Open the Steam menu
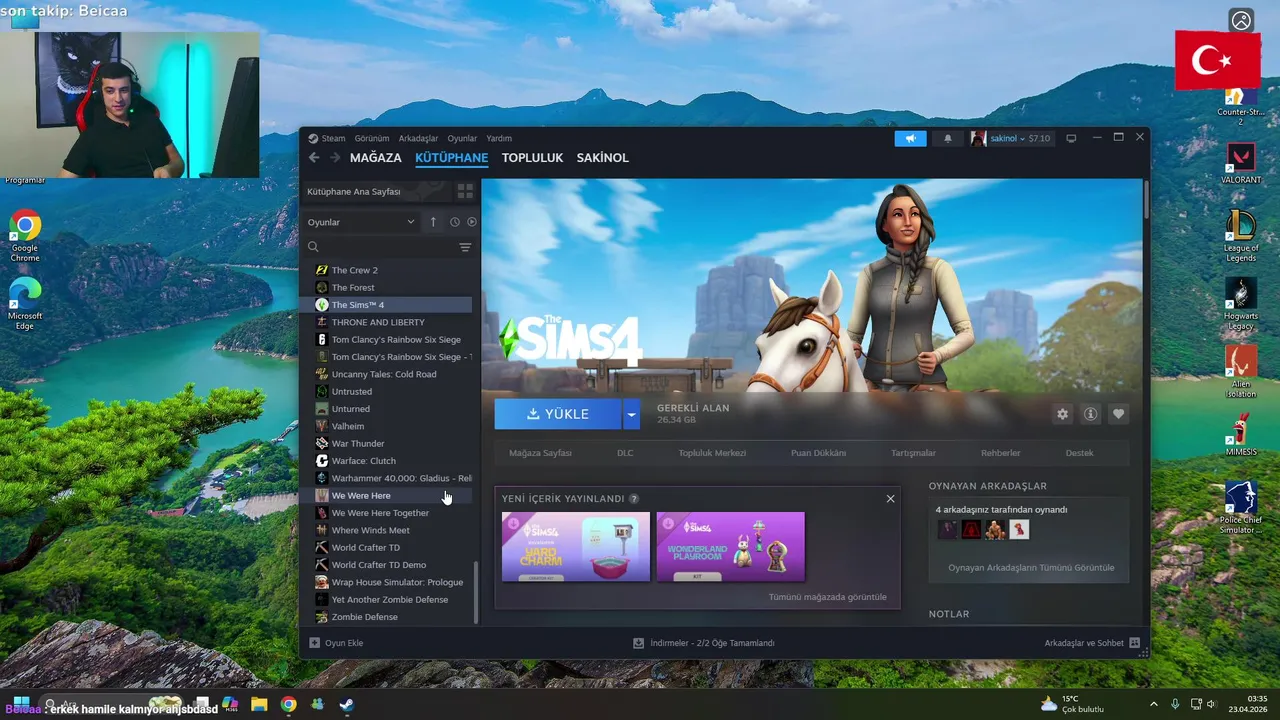1280x720 pixels. pyautogui.click(x=333, y=139)
